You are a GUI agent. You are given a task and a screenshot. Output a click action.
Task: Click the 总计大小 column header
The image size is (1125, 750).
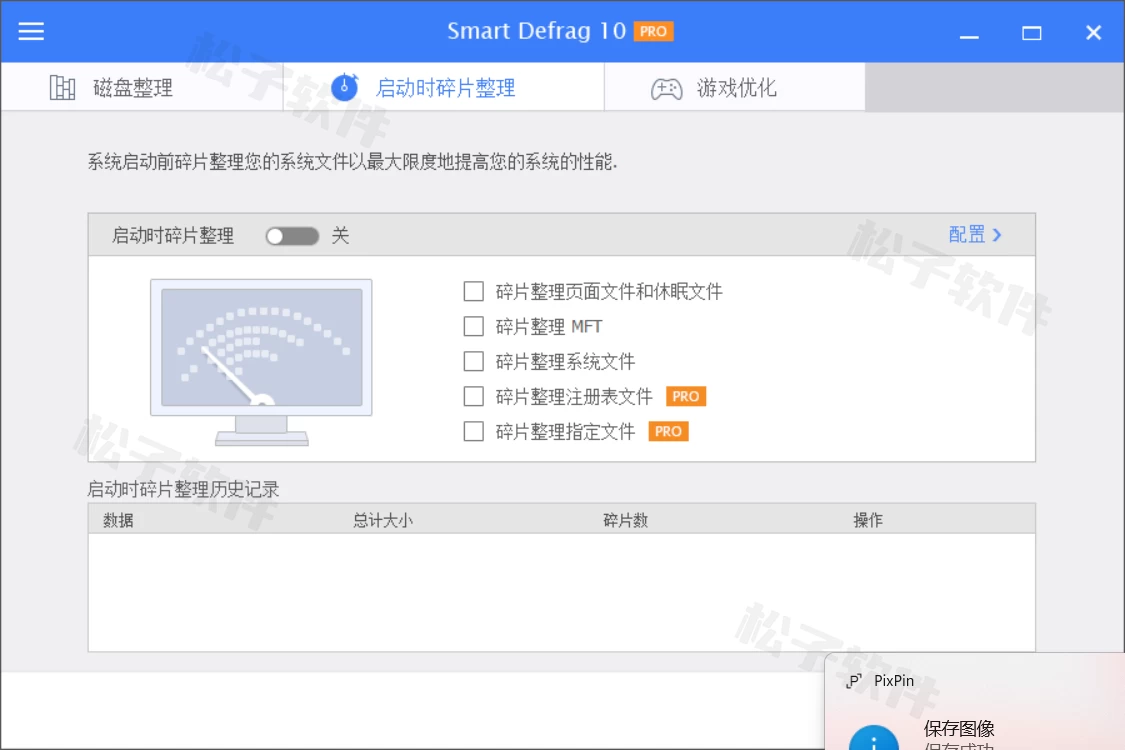click(382, 520)
